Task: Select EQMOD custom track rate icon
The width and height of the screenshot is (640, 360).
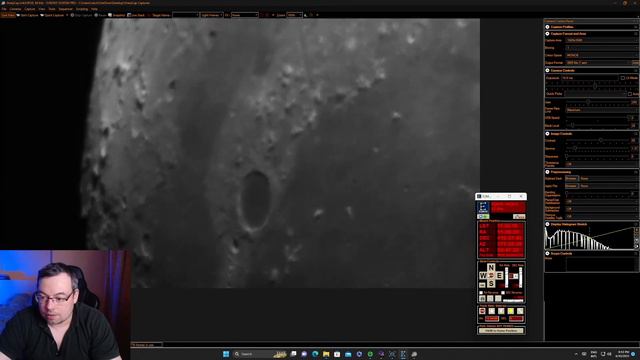Action: coord(520,311)
